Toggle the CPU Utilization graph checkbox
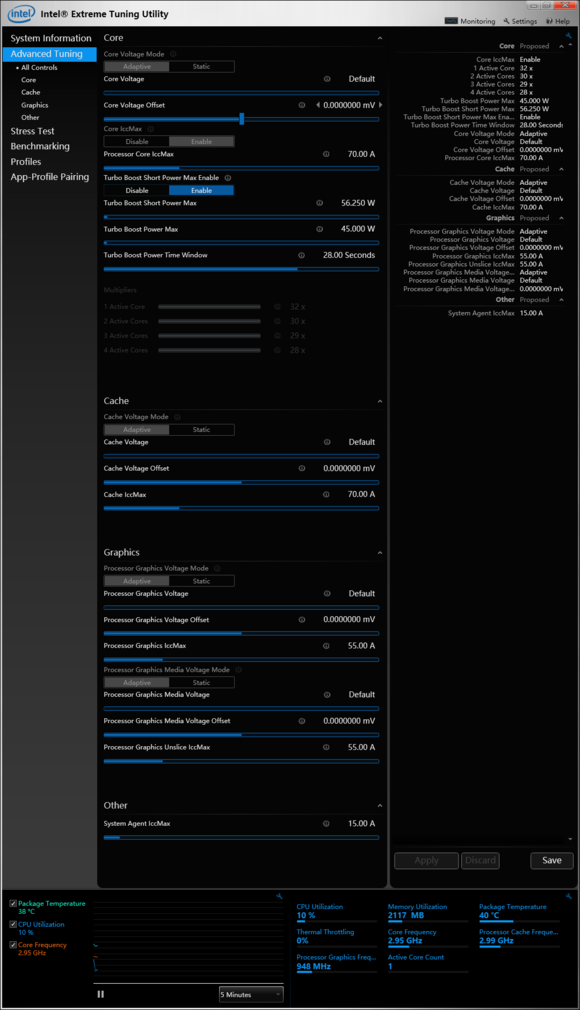The image size is (580, 1010). (13, 924)
